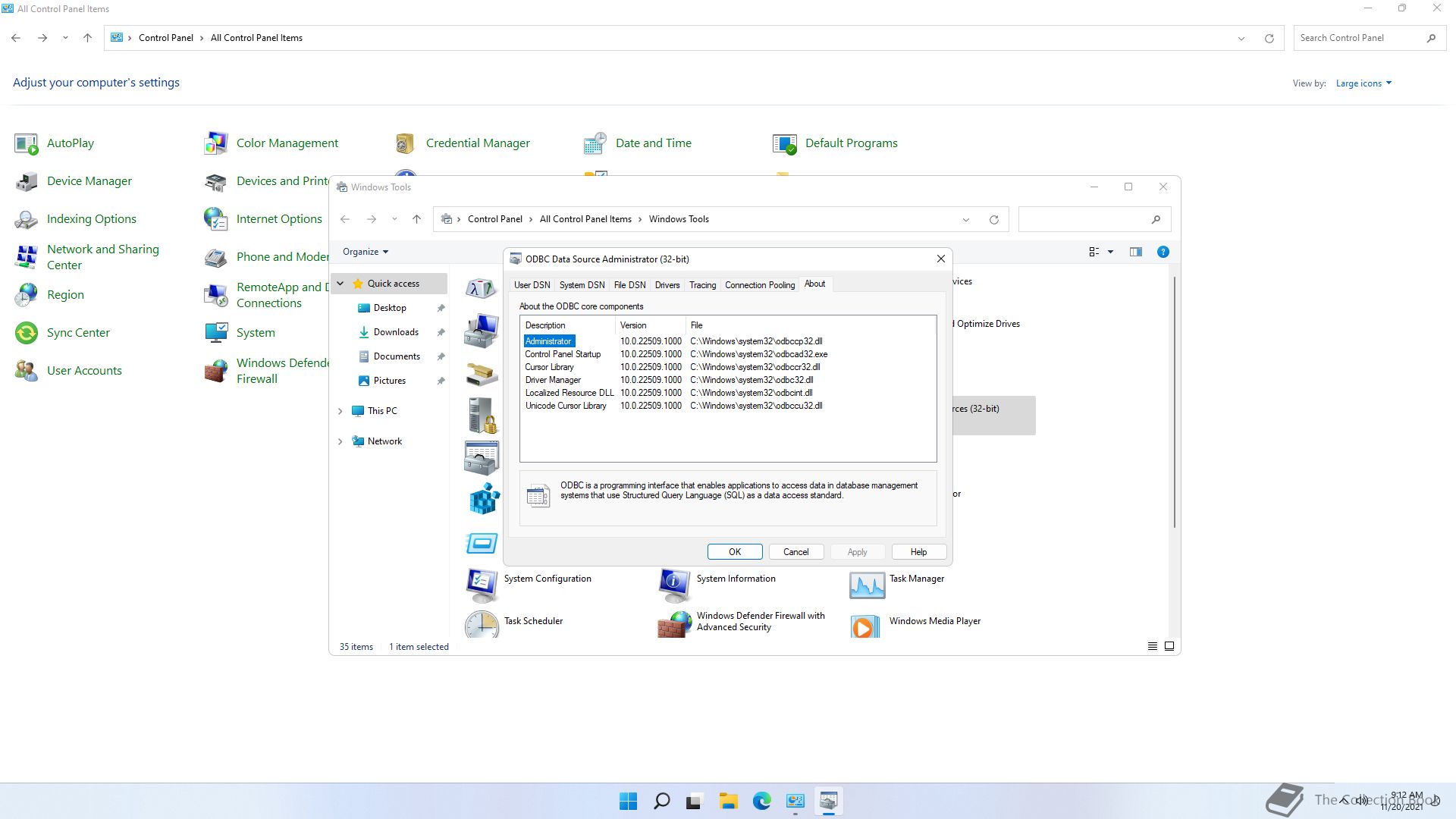
Task: Open change view options dropdown arrow
Action: (x=1110, y=252)
